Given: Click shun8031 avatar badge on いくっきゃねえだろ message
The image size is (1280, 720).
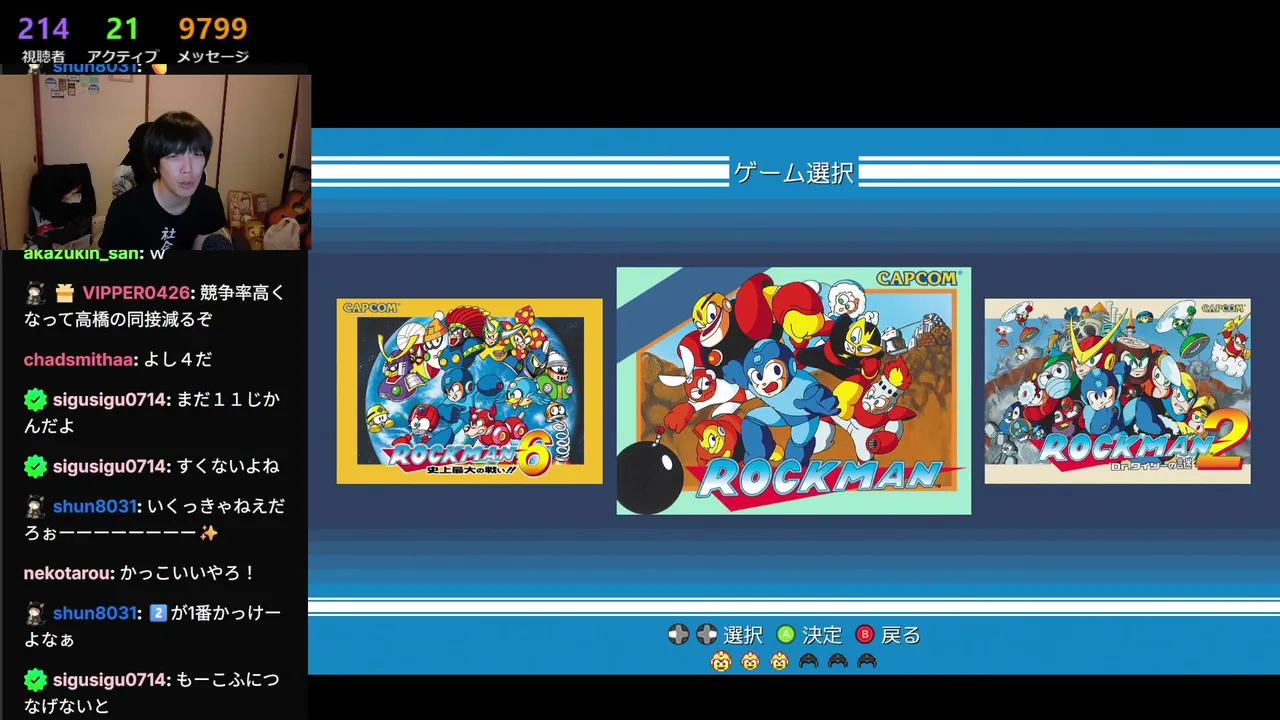Looking at the screenshot, I should pos(36,506).
